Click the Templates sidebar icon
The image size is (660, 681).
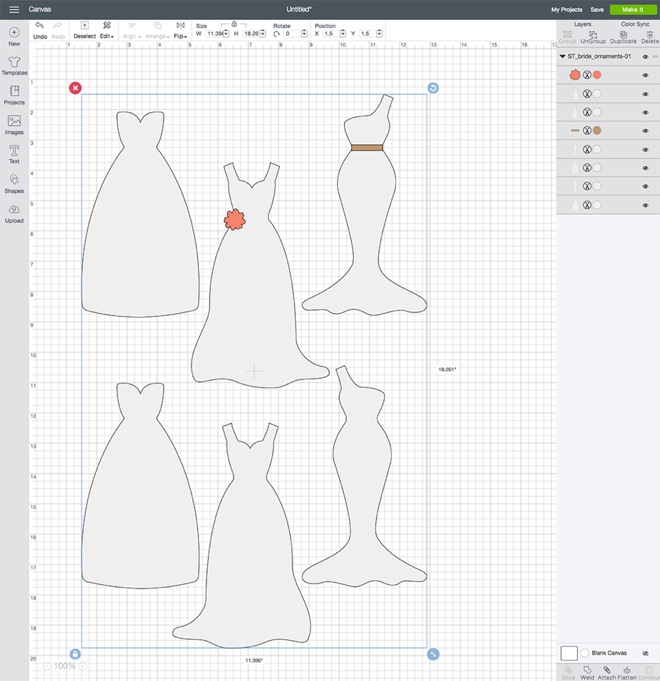coord(14,62)
